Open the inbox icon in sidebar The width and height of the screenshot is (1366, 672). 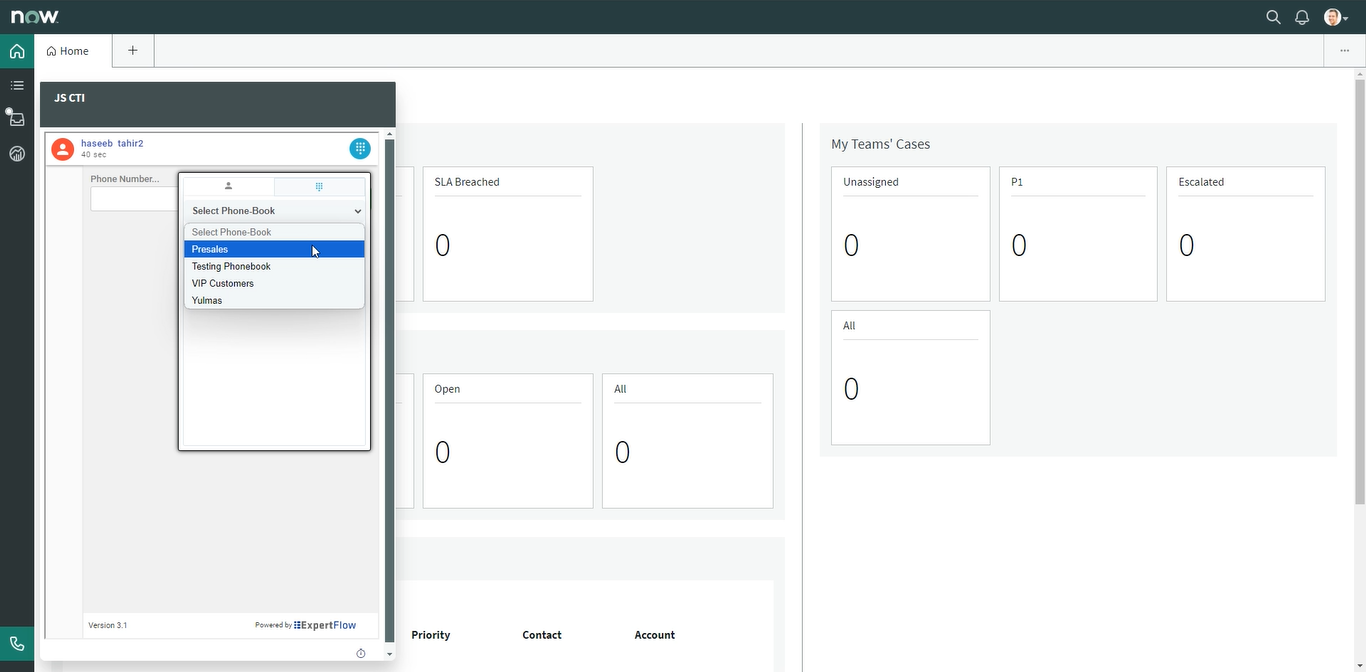tap(17, 119)
